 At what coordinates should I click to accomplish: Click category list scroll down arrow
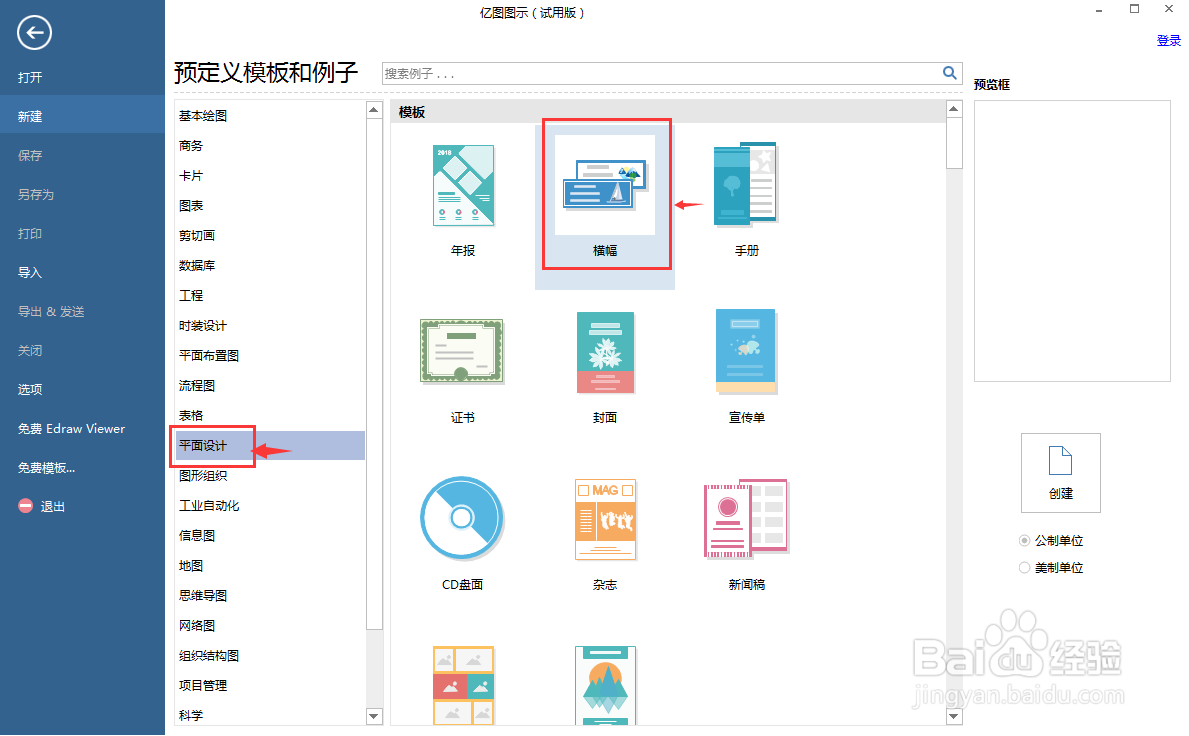[374, 716]
